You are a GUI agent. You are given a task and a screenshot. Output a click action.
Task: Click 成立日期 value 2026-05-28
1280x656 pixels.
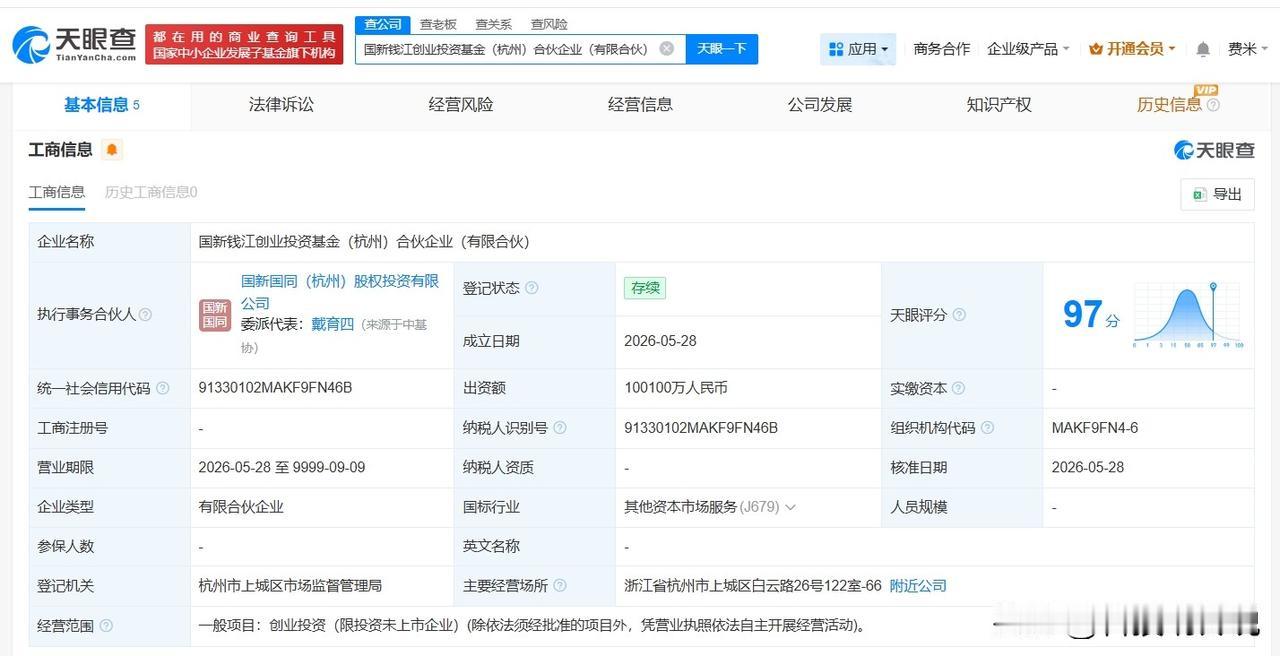[x=660, y=341]
